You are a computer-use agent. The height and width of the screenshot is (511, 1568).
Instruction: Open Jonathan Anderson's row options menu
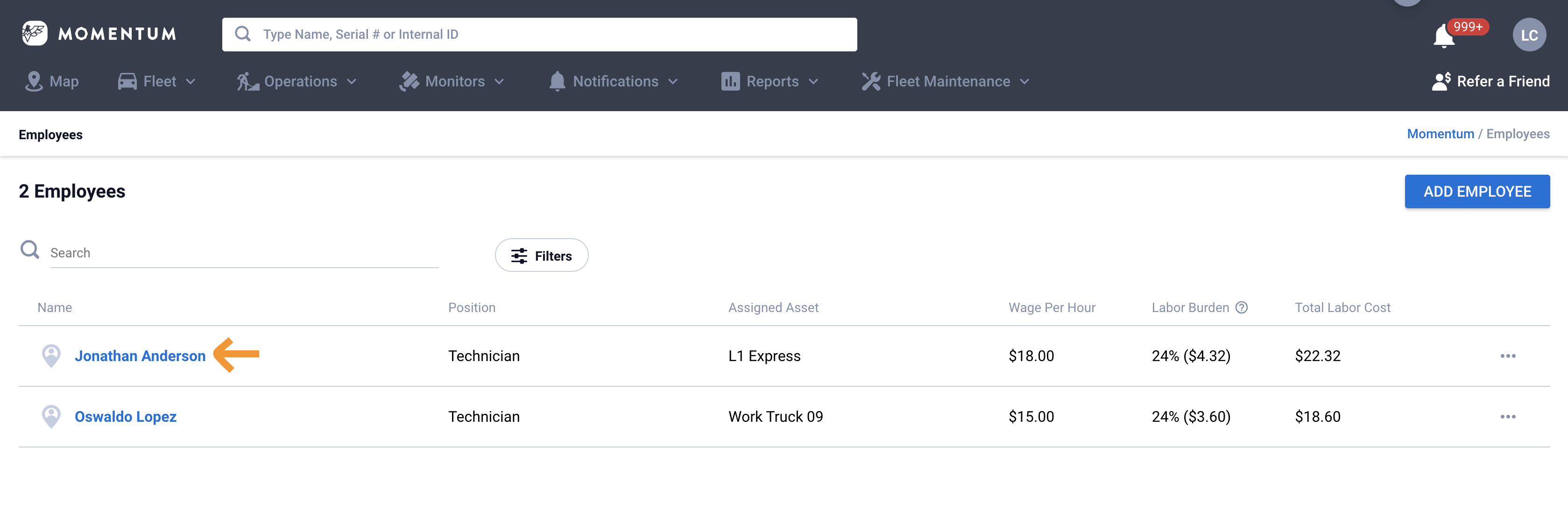point(1507,355)
